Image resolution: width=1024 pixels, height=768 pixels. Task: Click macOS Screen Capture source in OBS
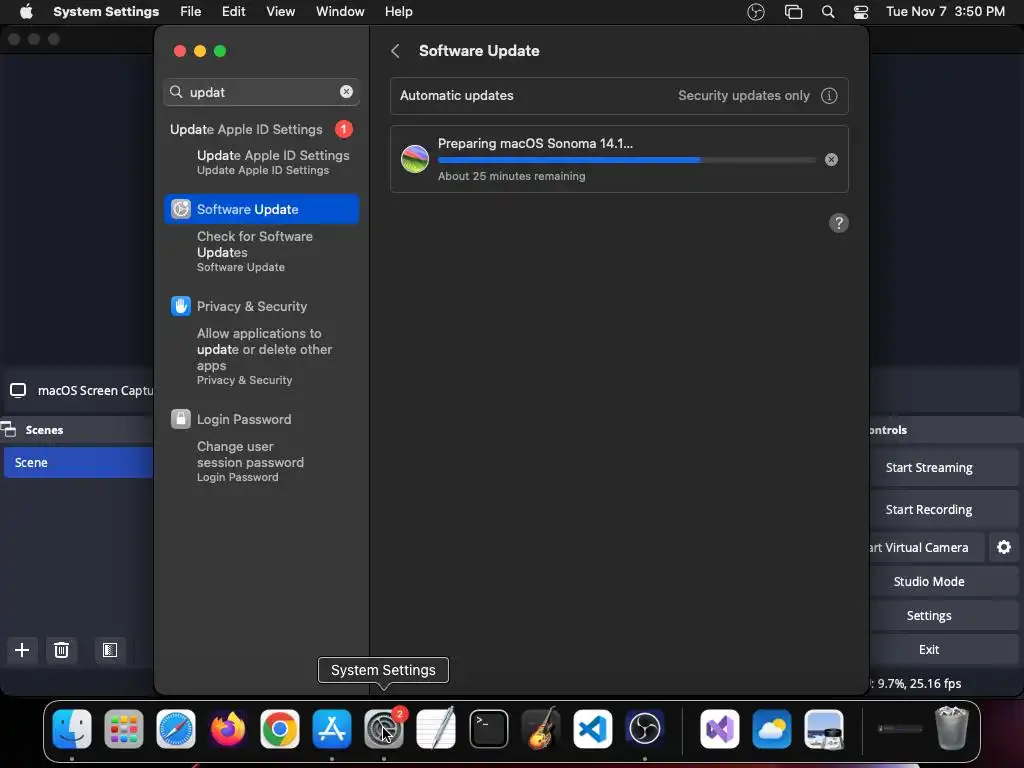point(82,391)
